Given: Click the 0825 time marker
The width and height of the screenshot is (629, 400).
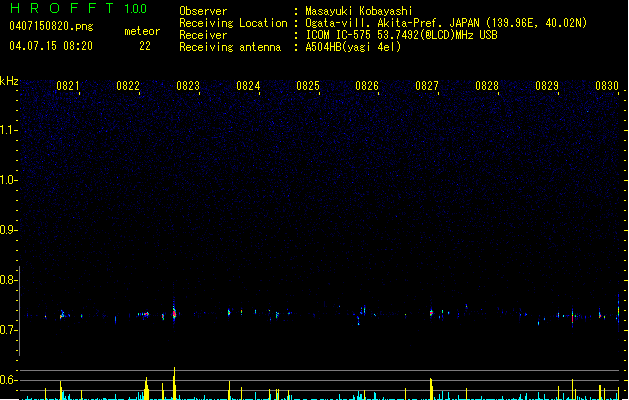Looking at the screenshot, I should point(308,86).
